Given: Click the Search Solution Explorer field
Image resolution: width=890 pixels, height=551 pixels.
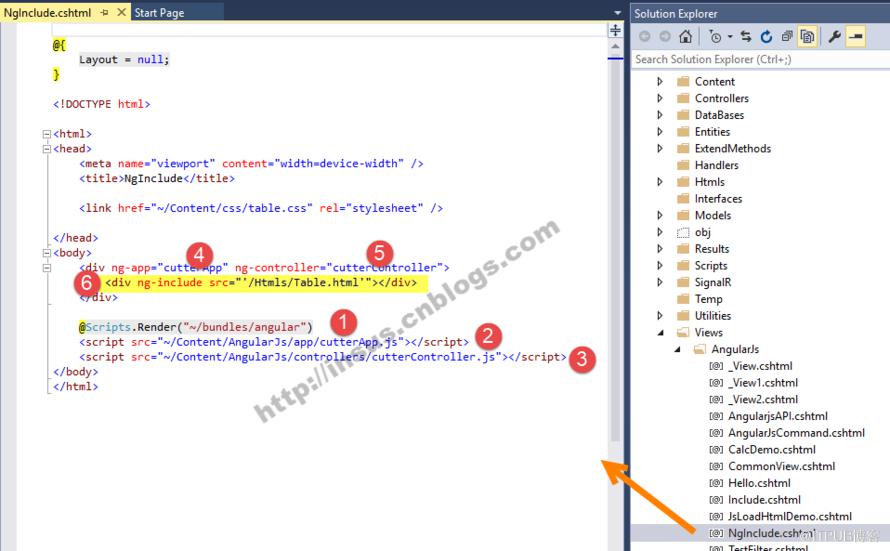Looking at the screenshot, I should [761, 59].
